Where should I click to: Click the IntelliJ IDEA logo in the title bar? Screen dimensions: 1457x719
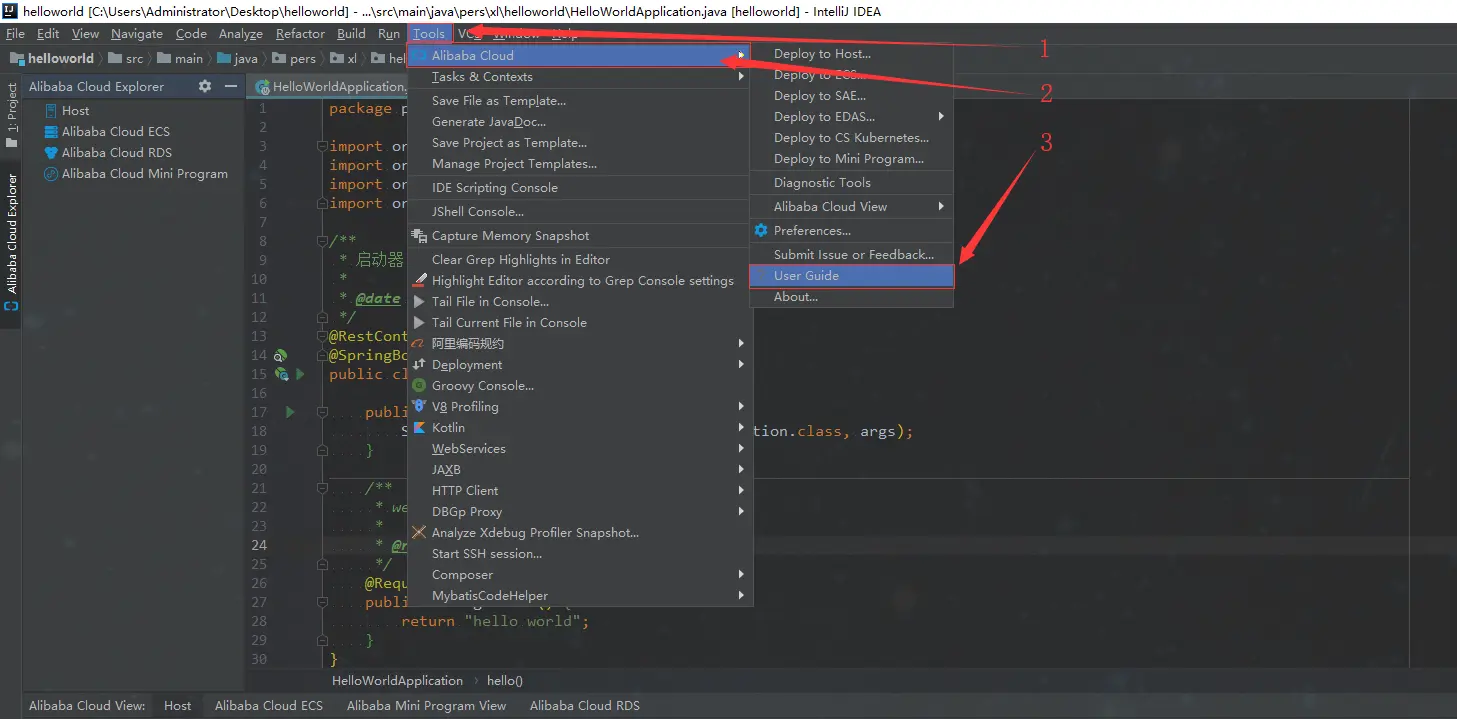(x=11, y=11)
